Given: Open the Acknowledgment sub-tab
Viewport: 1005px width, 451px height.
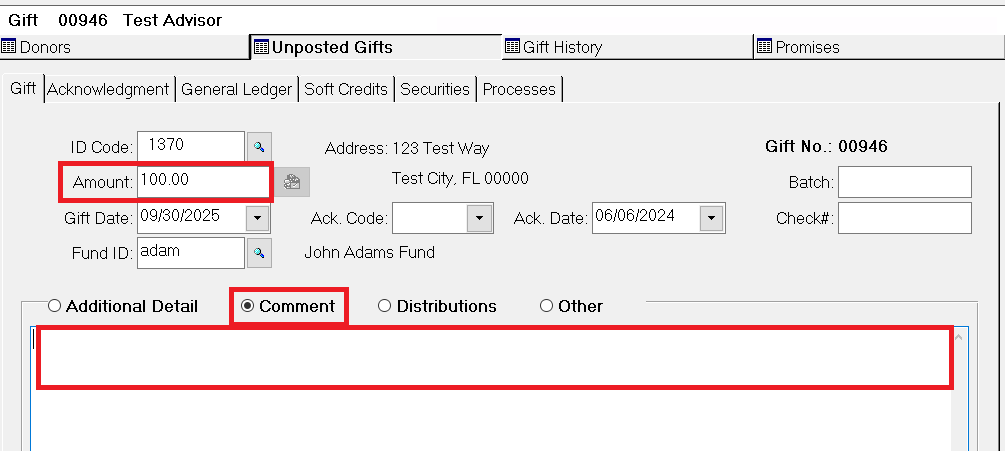Looking at the screenshot, I should click(108, 89).
